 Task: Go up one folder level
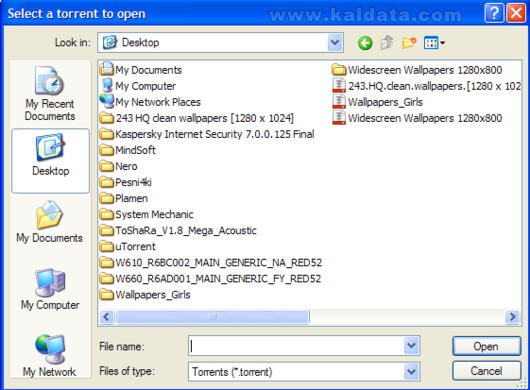point(387,43)
